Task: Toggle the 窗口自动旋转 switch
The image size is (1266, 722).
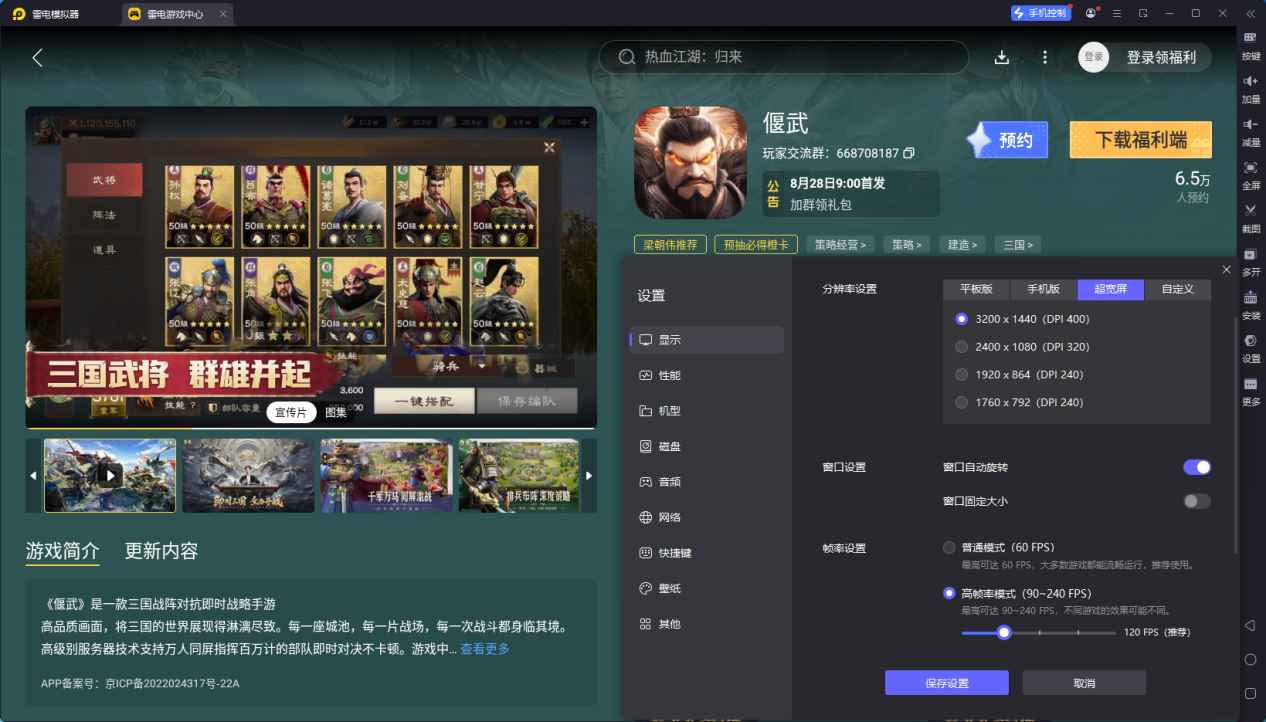Action: 1197,467
